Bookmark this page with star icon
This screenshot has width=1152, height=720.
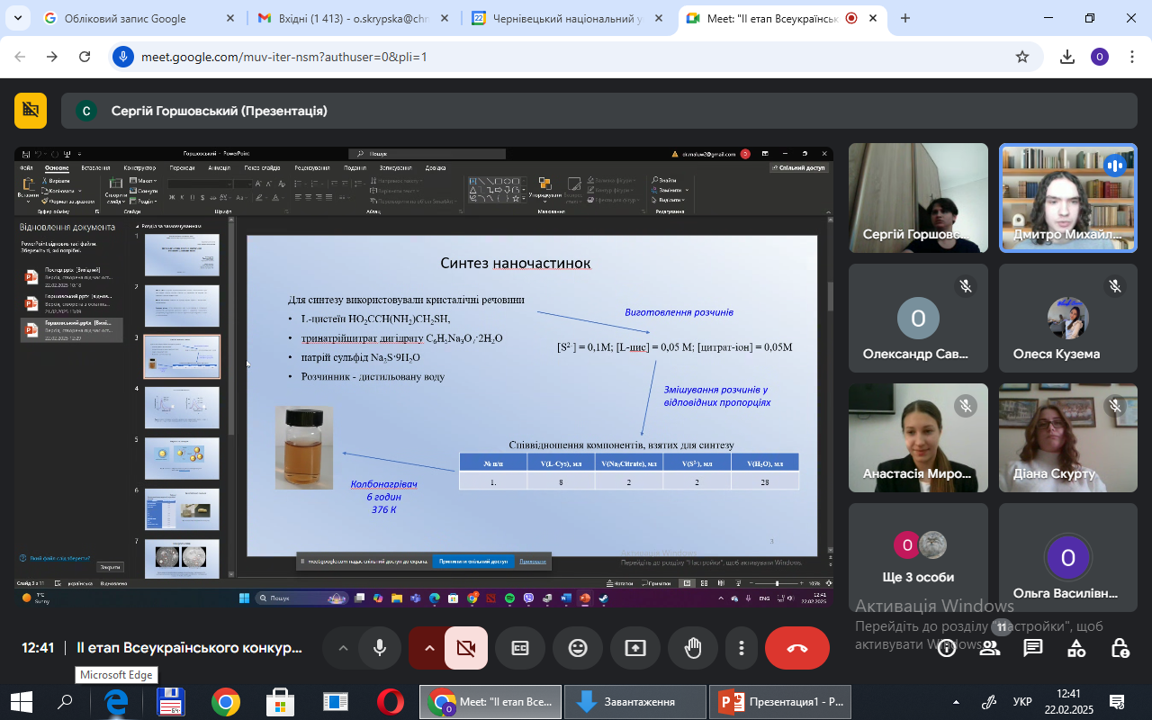(1022, 57)
